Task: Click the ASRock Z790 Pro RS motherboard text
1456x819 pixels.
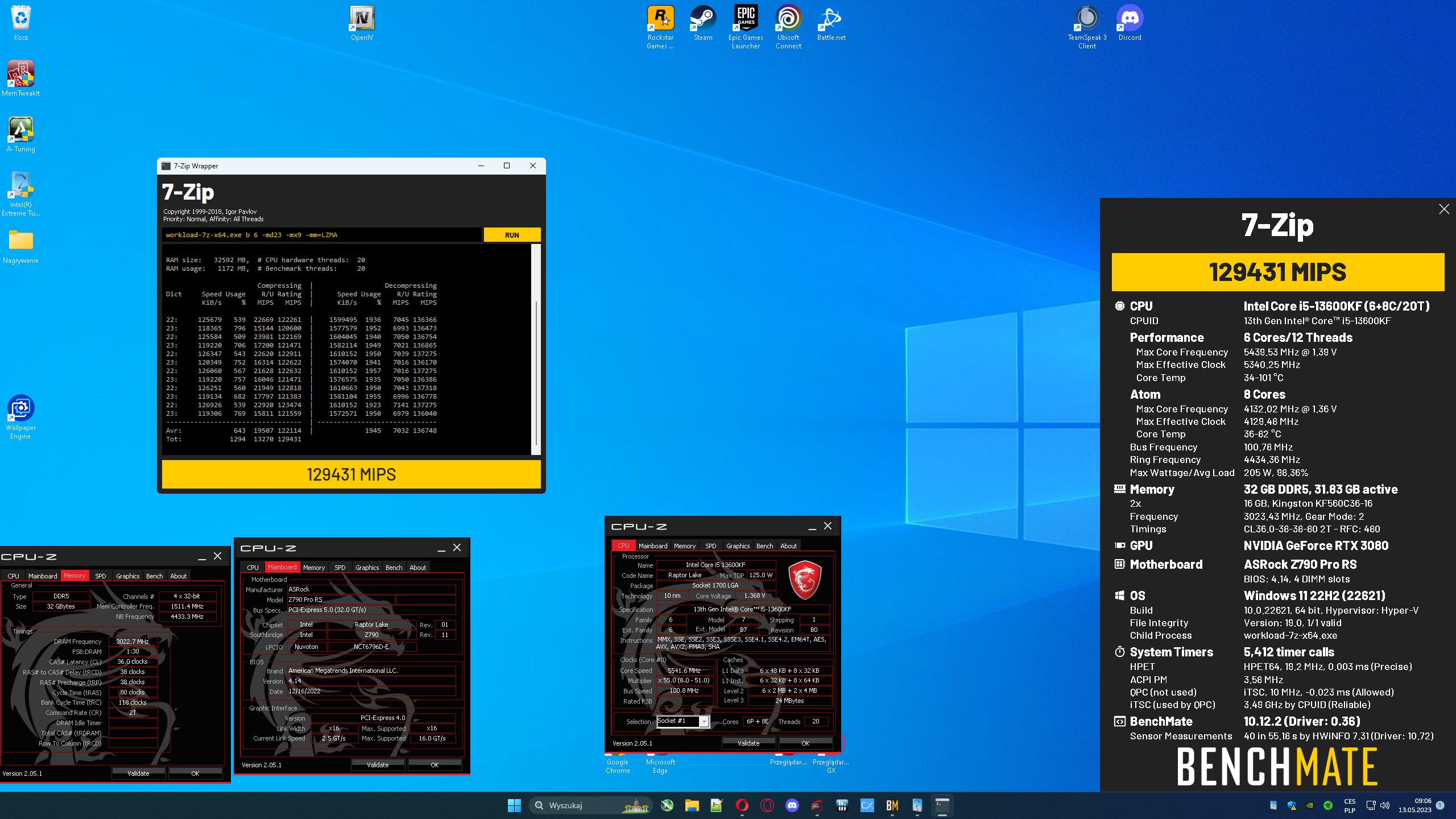Action: tap(1300, 564)
